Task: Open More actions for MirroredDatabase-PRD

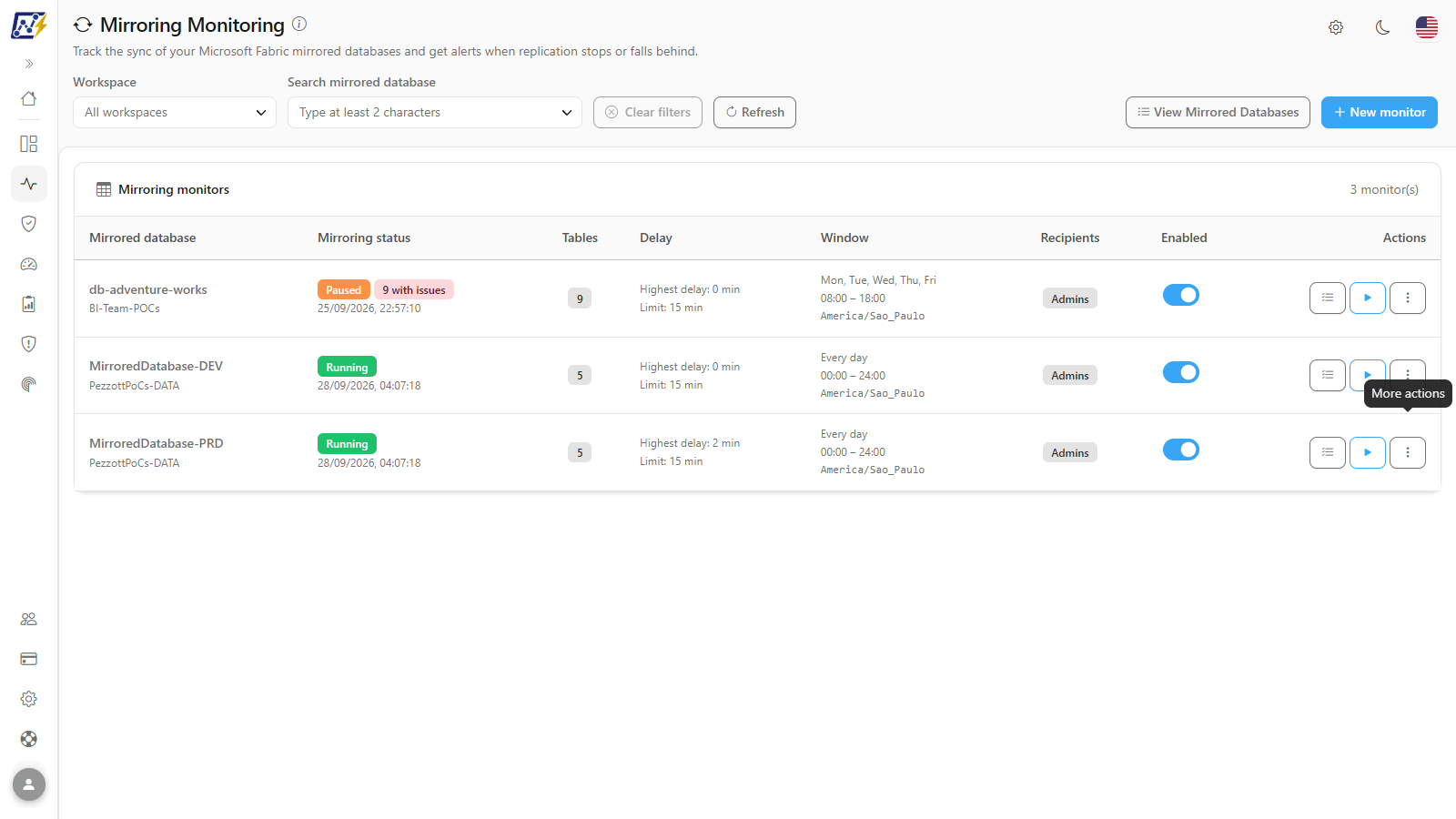Action: click(1408, 452)
